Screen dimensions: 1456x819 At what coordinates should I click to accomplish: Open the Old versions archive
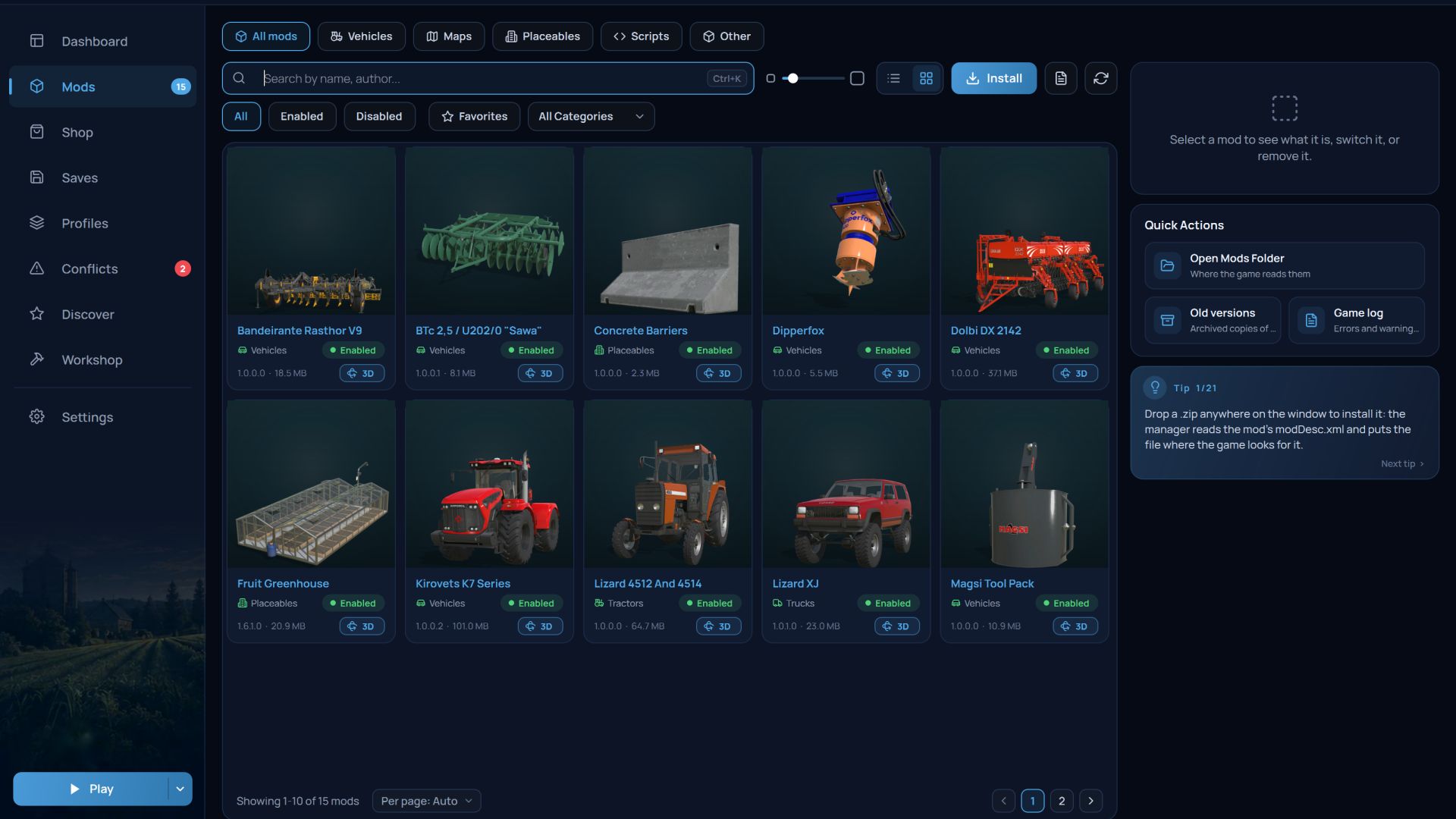(1213, 320)
